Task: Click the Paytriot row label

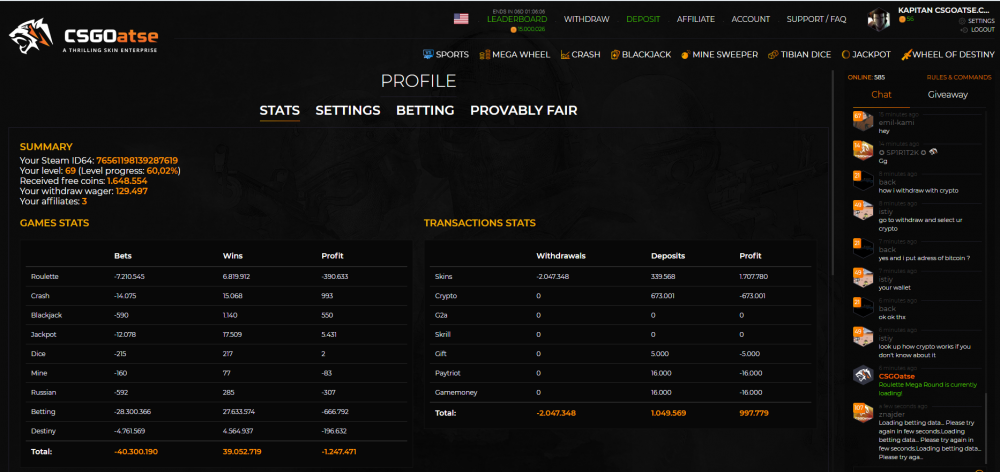Action: pyautogui.click(x=446, y=373)
